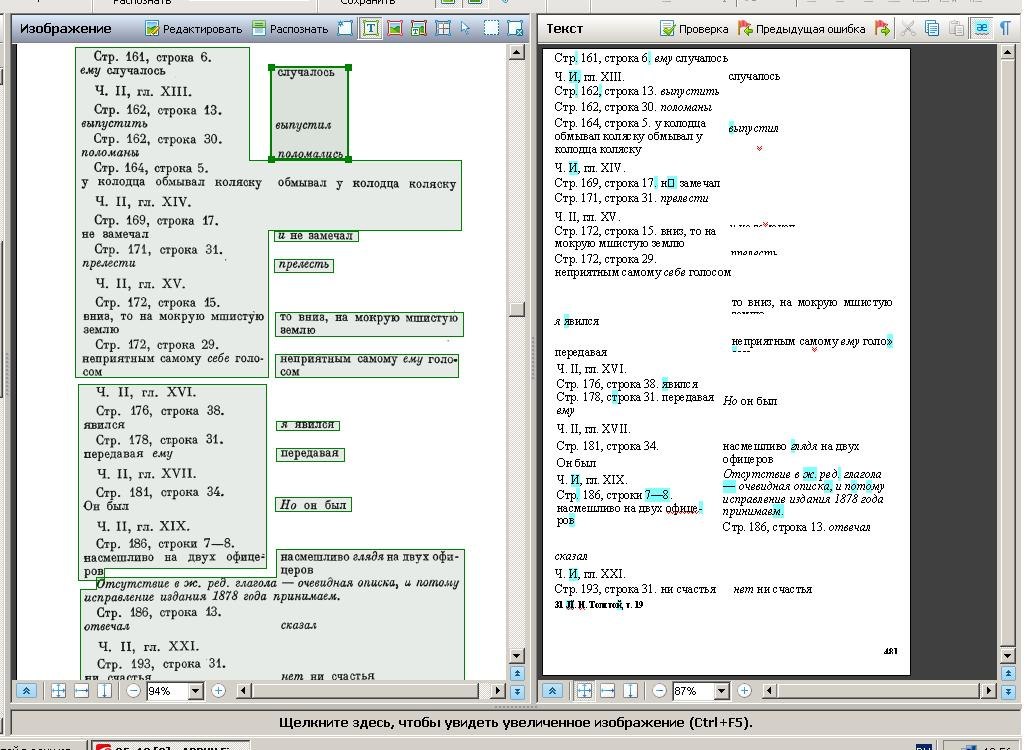Viewport: 1028px width, 750px height.
Task: Zoom out the Text panel
Action: tap(660, 690)
